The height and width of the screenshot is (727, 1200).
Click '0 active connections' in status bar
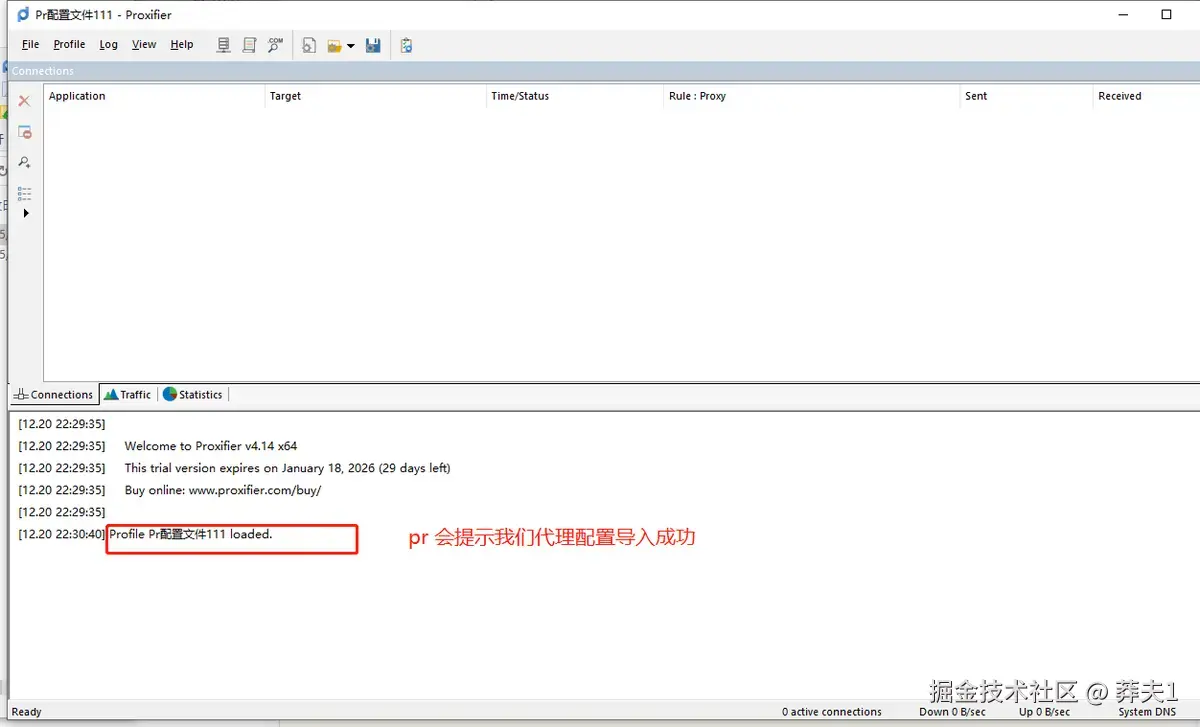click(832, 712)
